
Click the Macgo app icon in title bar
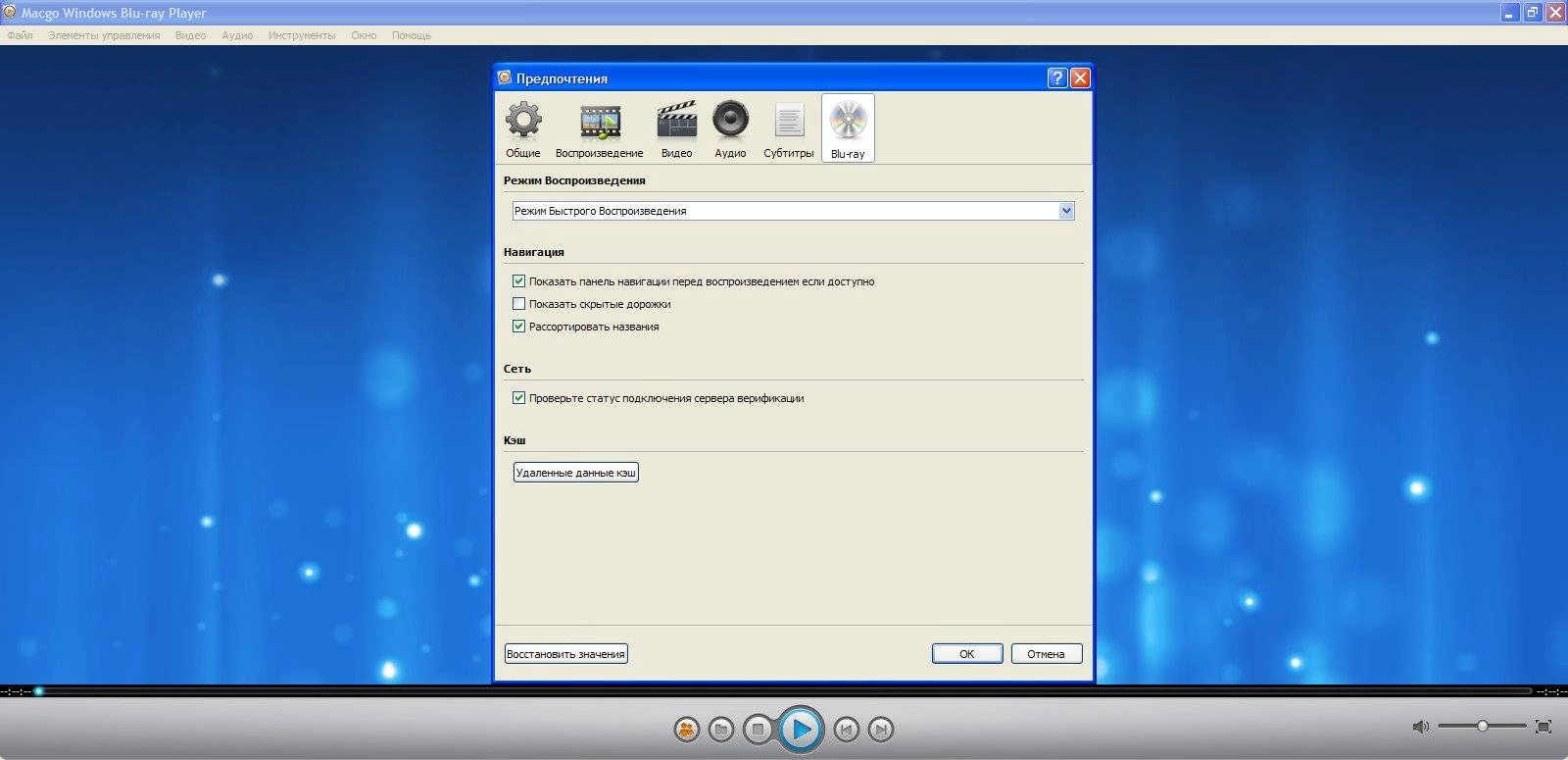[10, 13]
